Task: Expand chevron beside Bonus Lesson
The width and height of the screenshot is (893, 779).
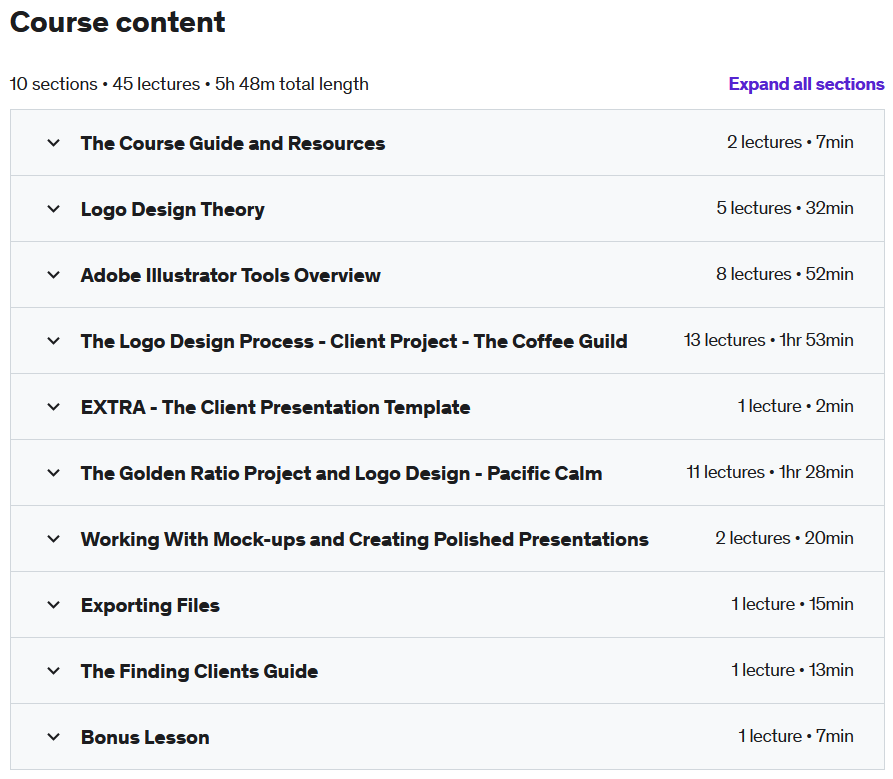Action: pyautogui.click(x=54, y=737)
